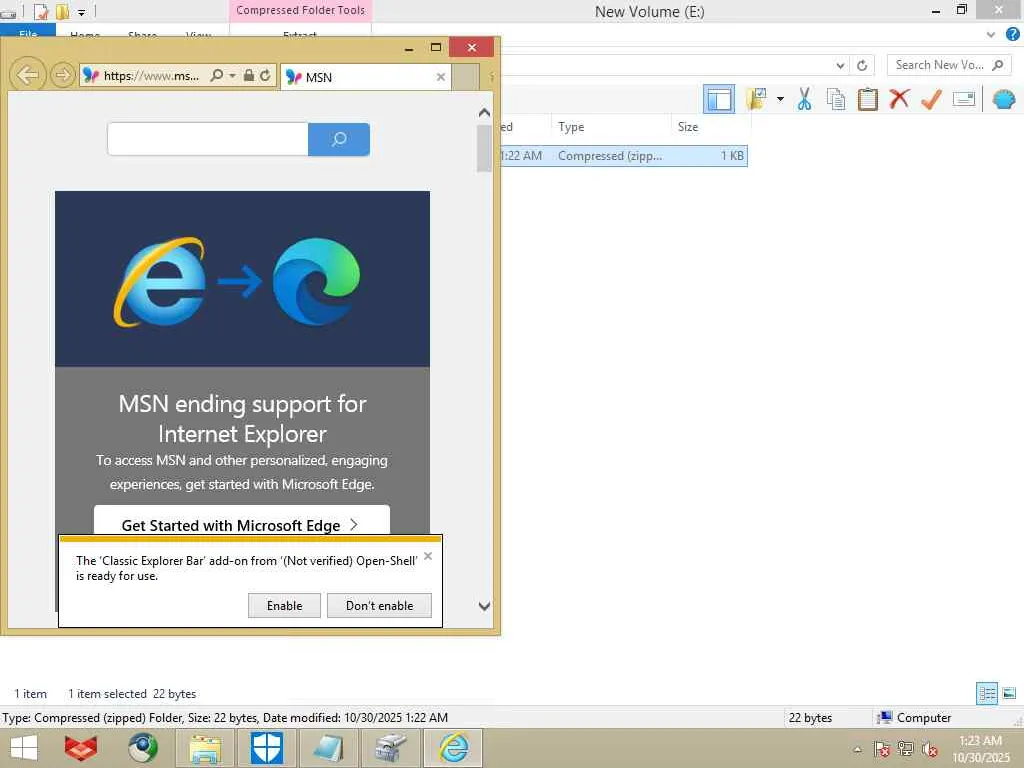Click the 1 item selected 22 bytes status text
The width and height of the screenshot is (1024, 768).
click(132, 694)
